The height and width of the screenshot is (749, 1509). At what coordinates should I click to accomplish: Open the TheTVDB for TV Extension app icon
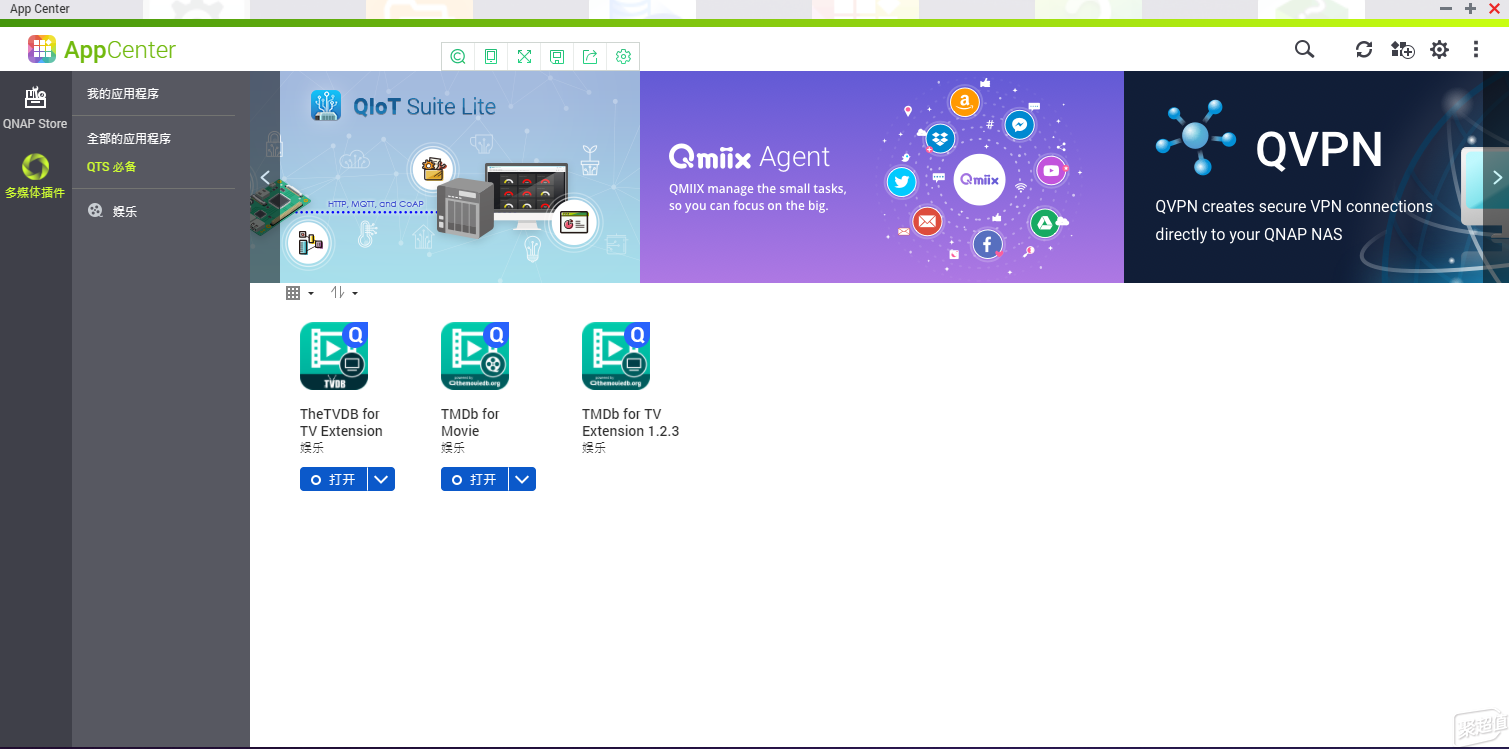(x=334, y=356)
